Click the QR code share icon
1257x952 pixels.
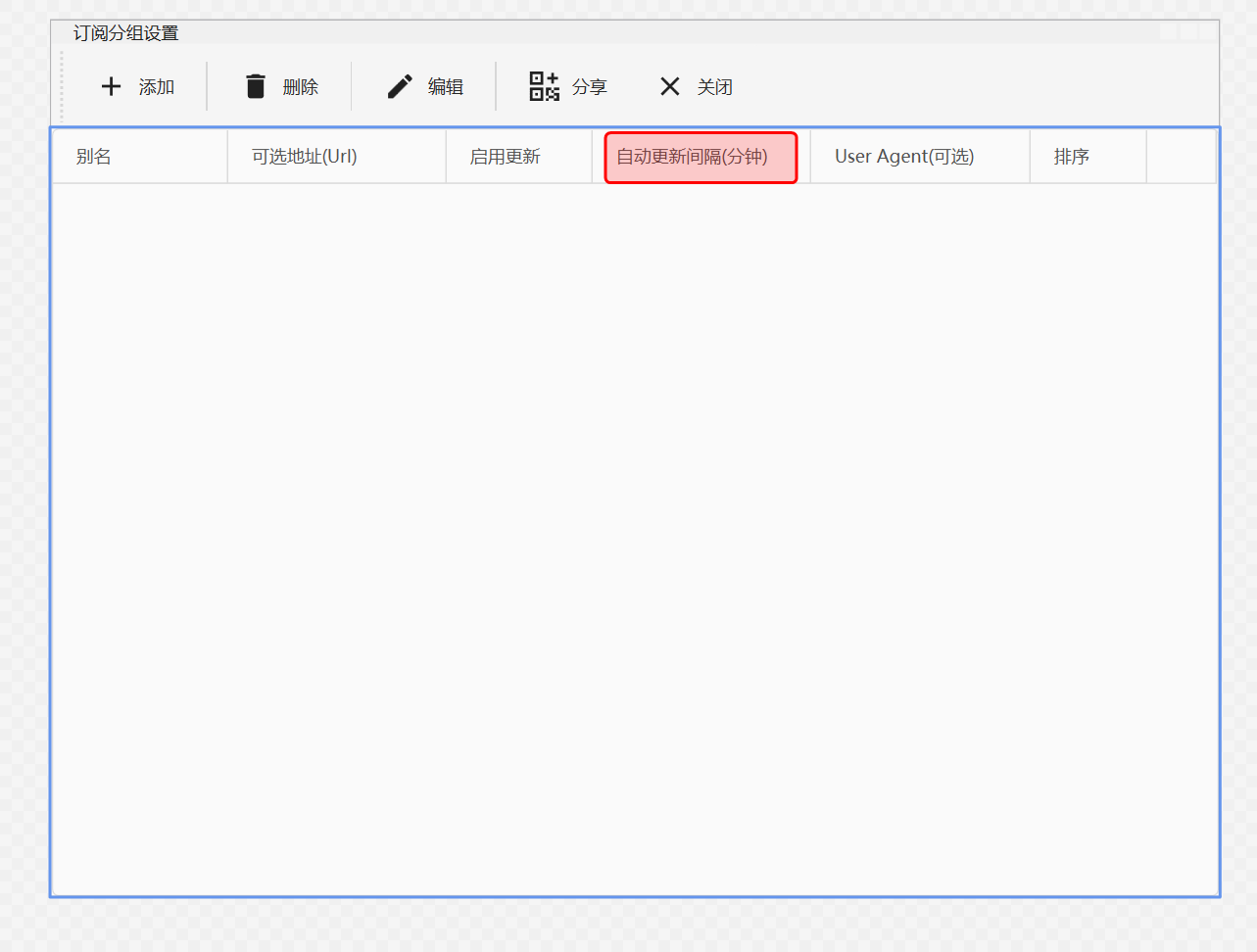(x=544, y=87)
